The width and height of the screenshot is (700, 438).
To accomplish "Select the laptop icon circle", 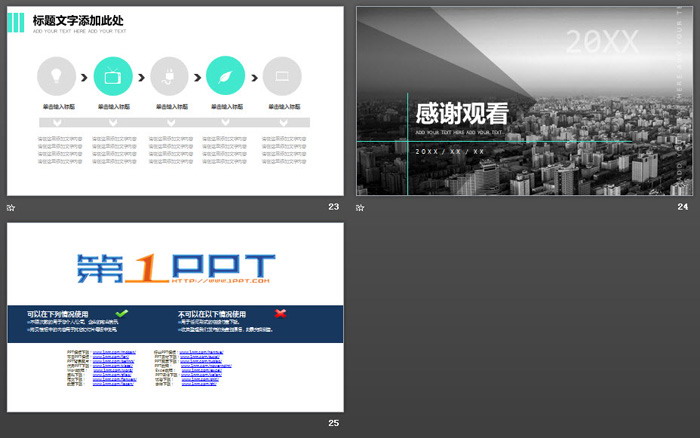I will point(282,75).
